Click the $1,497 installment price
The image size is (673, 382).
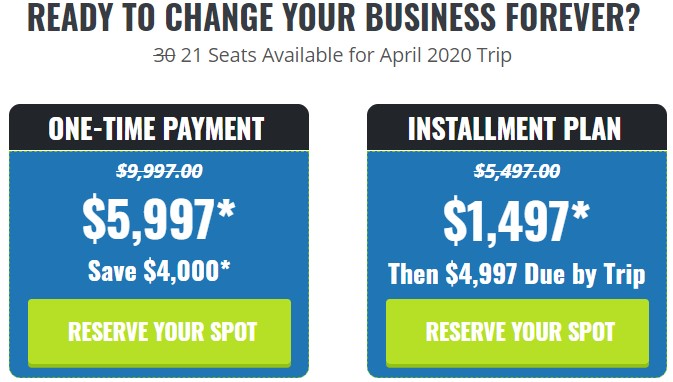506,221
